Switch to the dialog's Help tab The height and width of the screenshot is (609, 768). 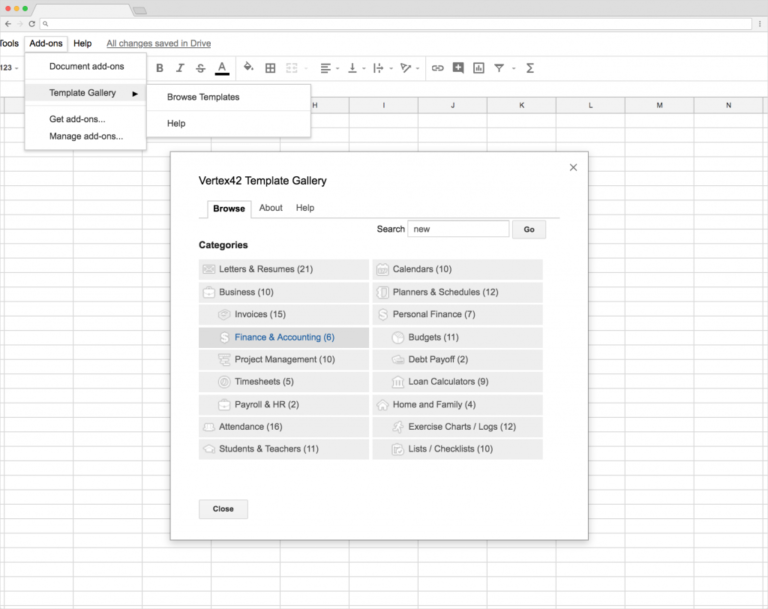pos(305,208)
